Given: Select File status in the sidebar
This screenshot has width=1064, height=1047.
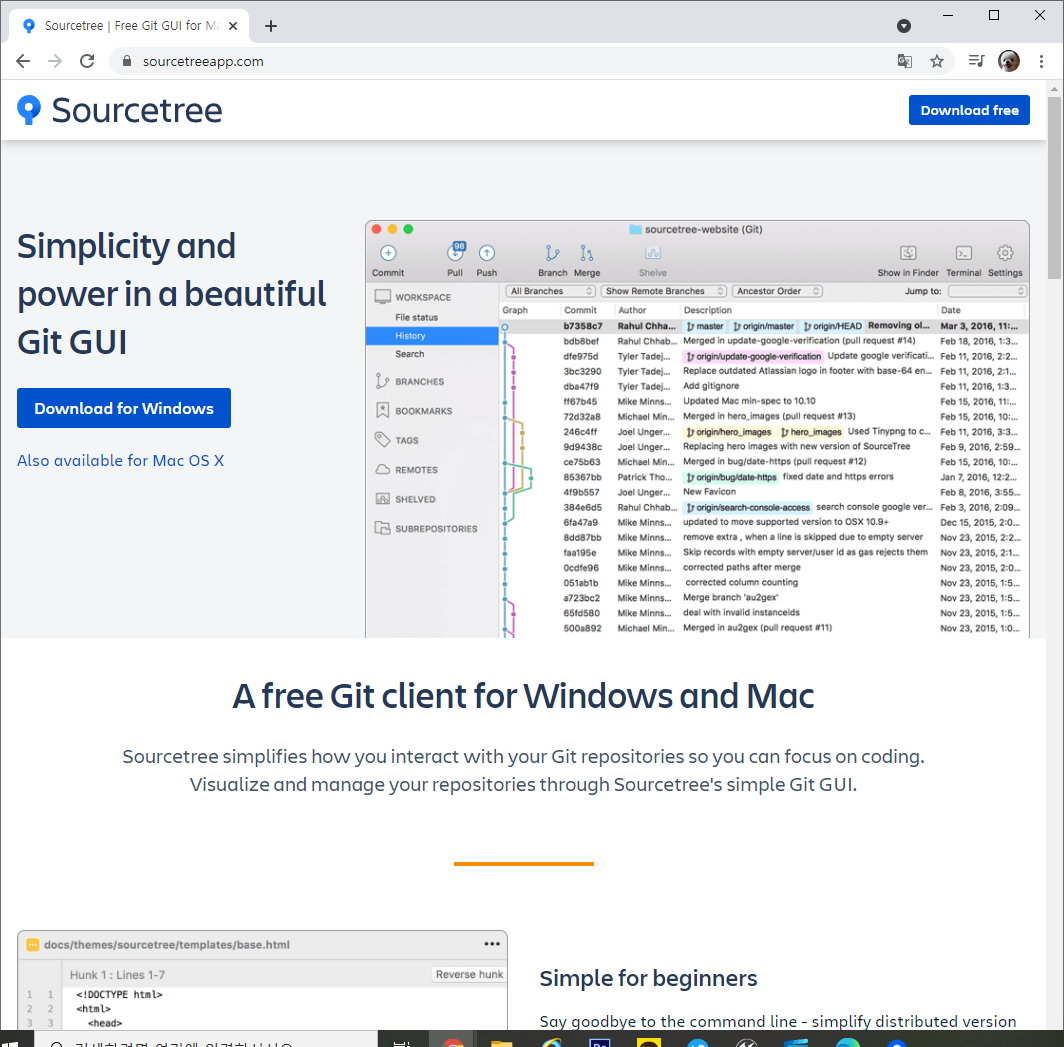Looking at the screenshot, I should point(417,318).
